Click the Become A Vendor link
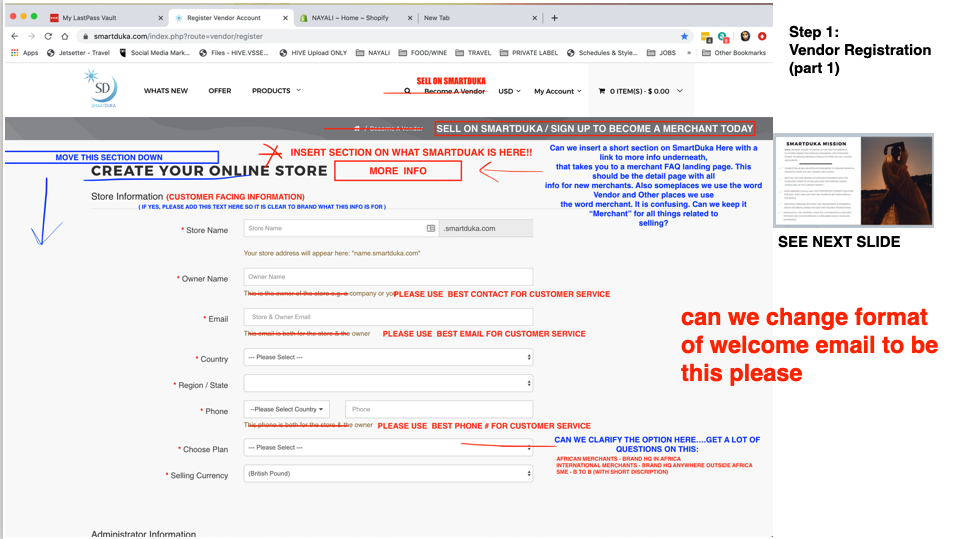 [455, 91]
